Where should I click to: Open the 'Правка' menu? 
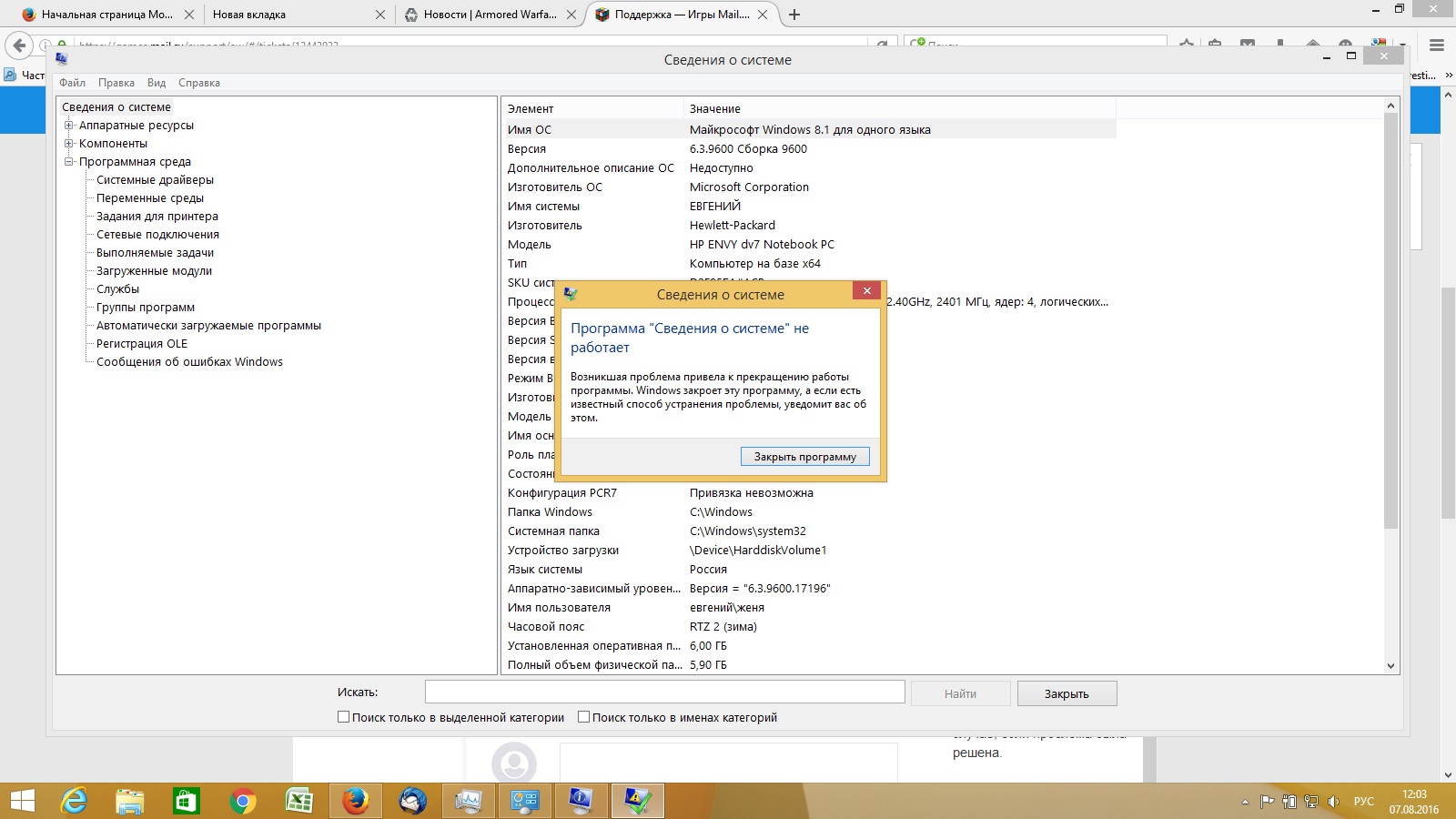point(116,83)
